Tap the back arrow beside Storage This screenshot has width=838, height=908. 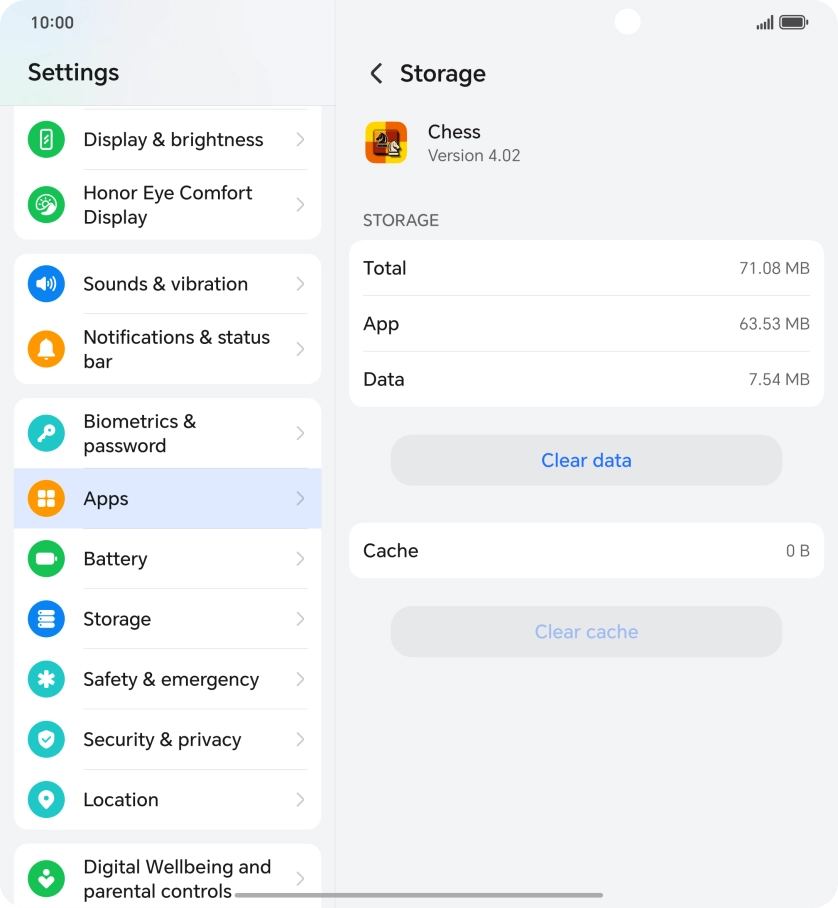click(x=376, y=73)
